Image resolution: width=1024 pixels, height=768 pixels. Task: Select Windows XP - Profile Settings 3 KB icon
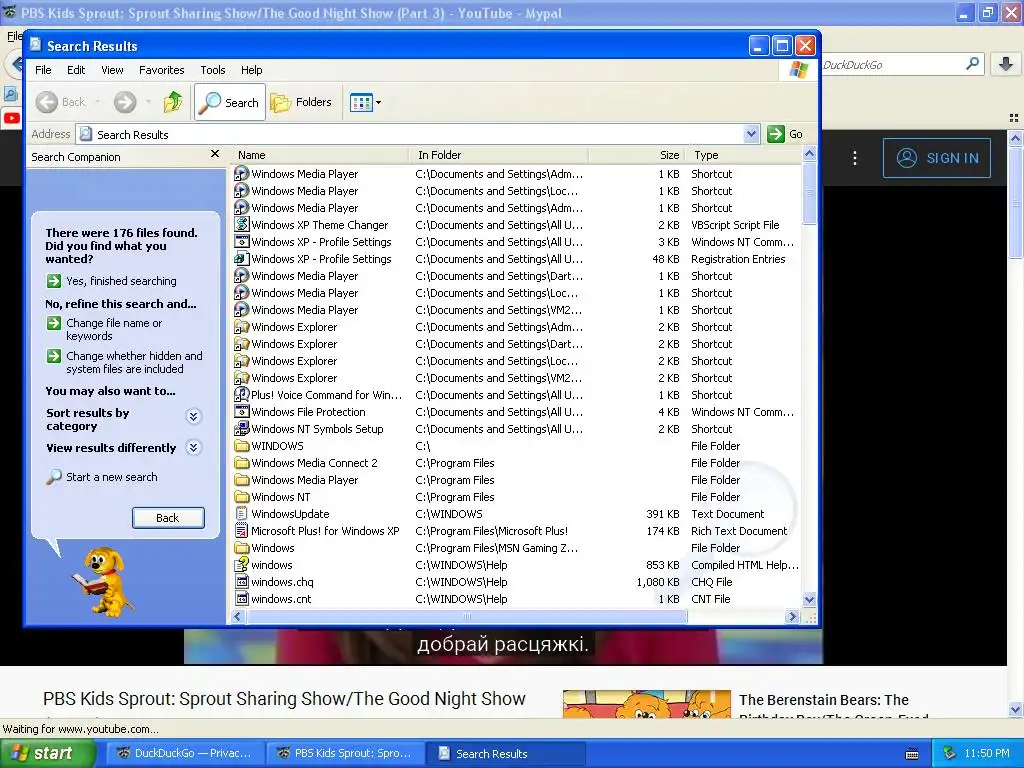[x=242, y=242]
